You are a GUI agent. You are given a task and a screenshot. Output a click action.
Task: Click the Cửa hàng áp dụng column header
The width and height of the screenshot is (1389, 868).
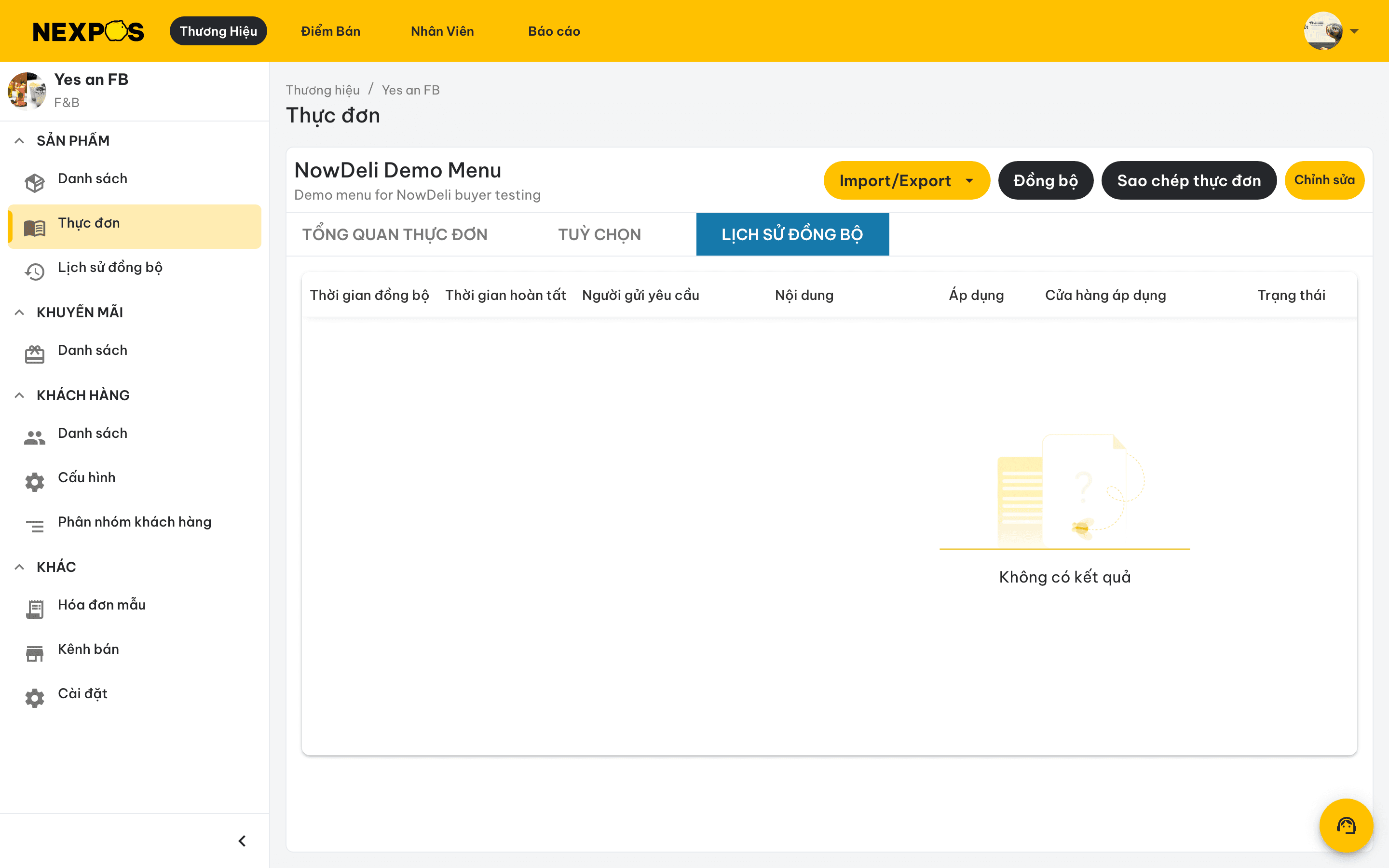click(x=1105, y=295)
